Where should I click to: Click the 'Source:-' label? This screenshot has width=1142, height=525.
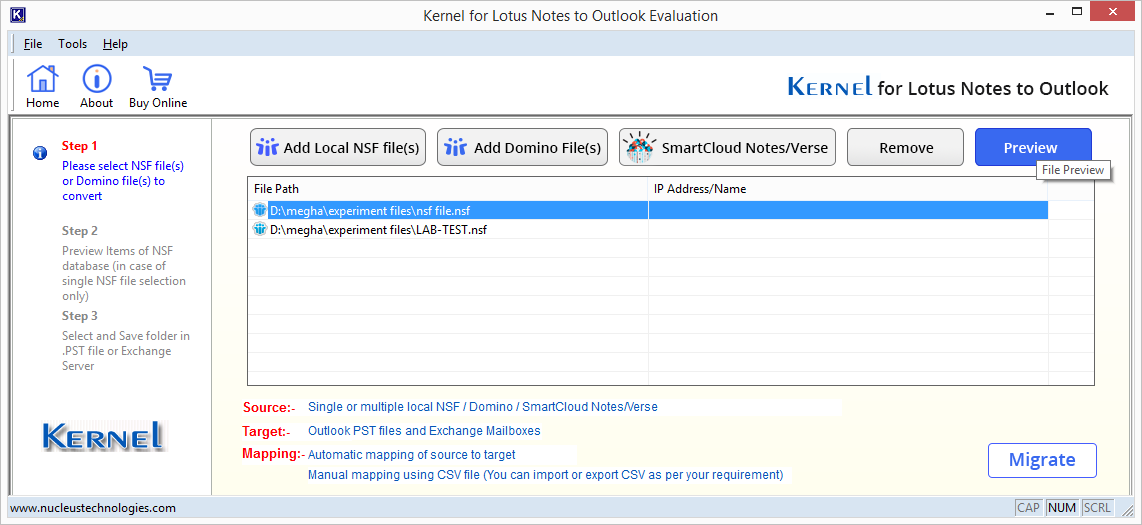pos(269,408)
